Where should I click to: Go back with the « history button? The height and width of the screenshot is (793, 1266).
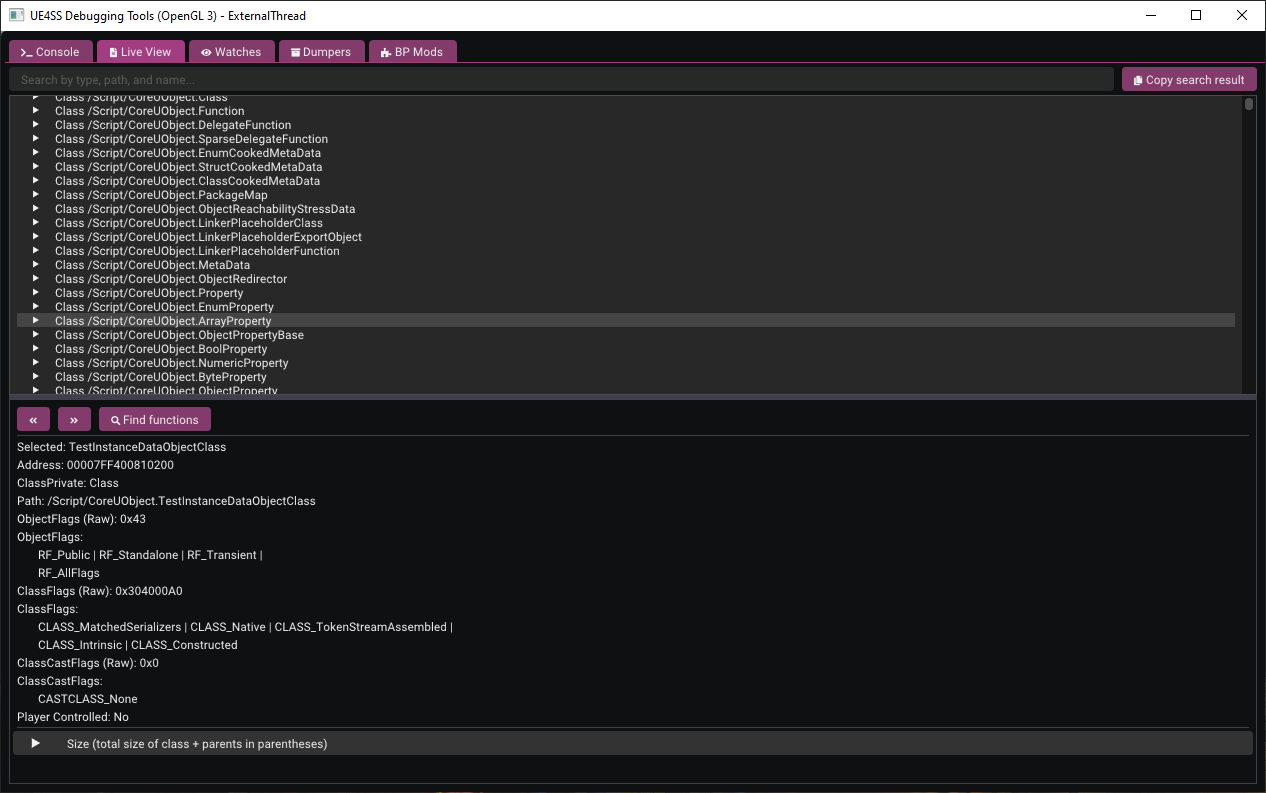(x=33, y=420)
